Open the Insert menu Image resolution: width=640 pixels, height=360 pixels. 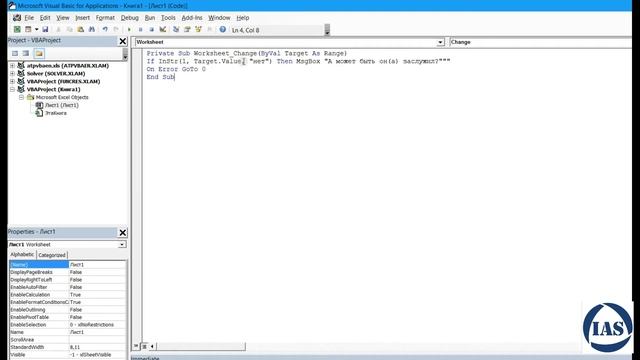82,18
